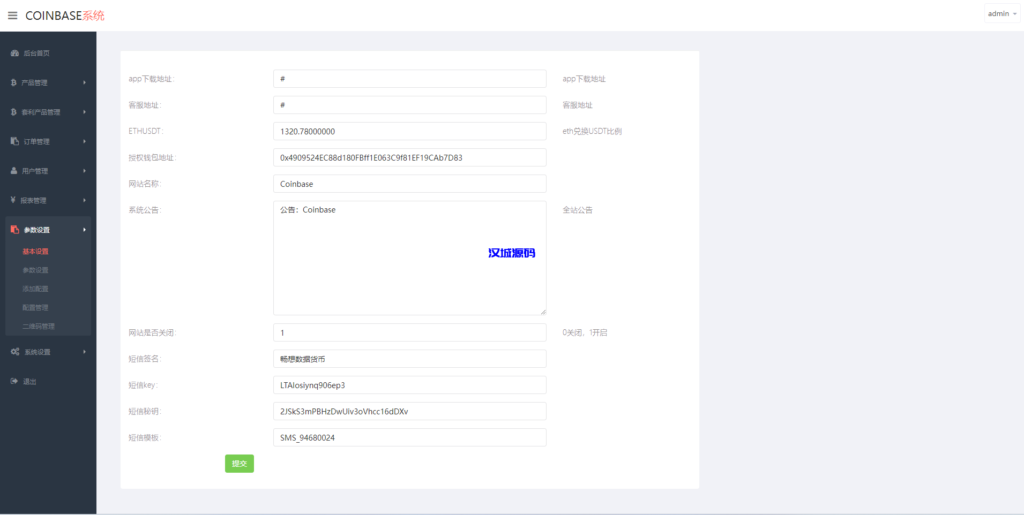The image size is (1024, 515).
Task: Click the red 参数设置 sidebar icon
Action: 14,230
